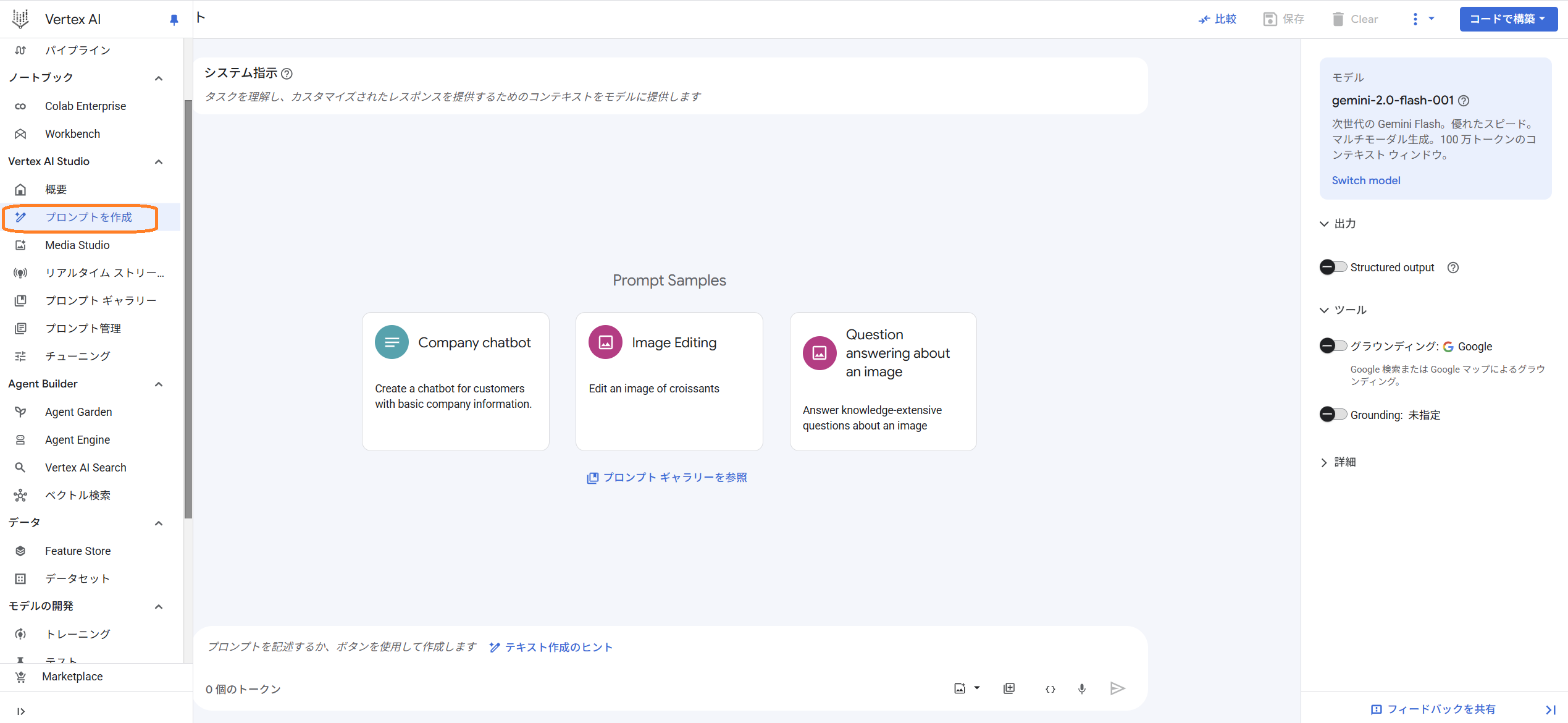
Task: Click the expand sidebar icon at bottom-left
Action: tap(21, 711)
